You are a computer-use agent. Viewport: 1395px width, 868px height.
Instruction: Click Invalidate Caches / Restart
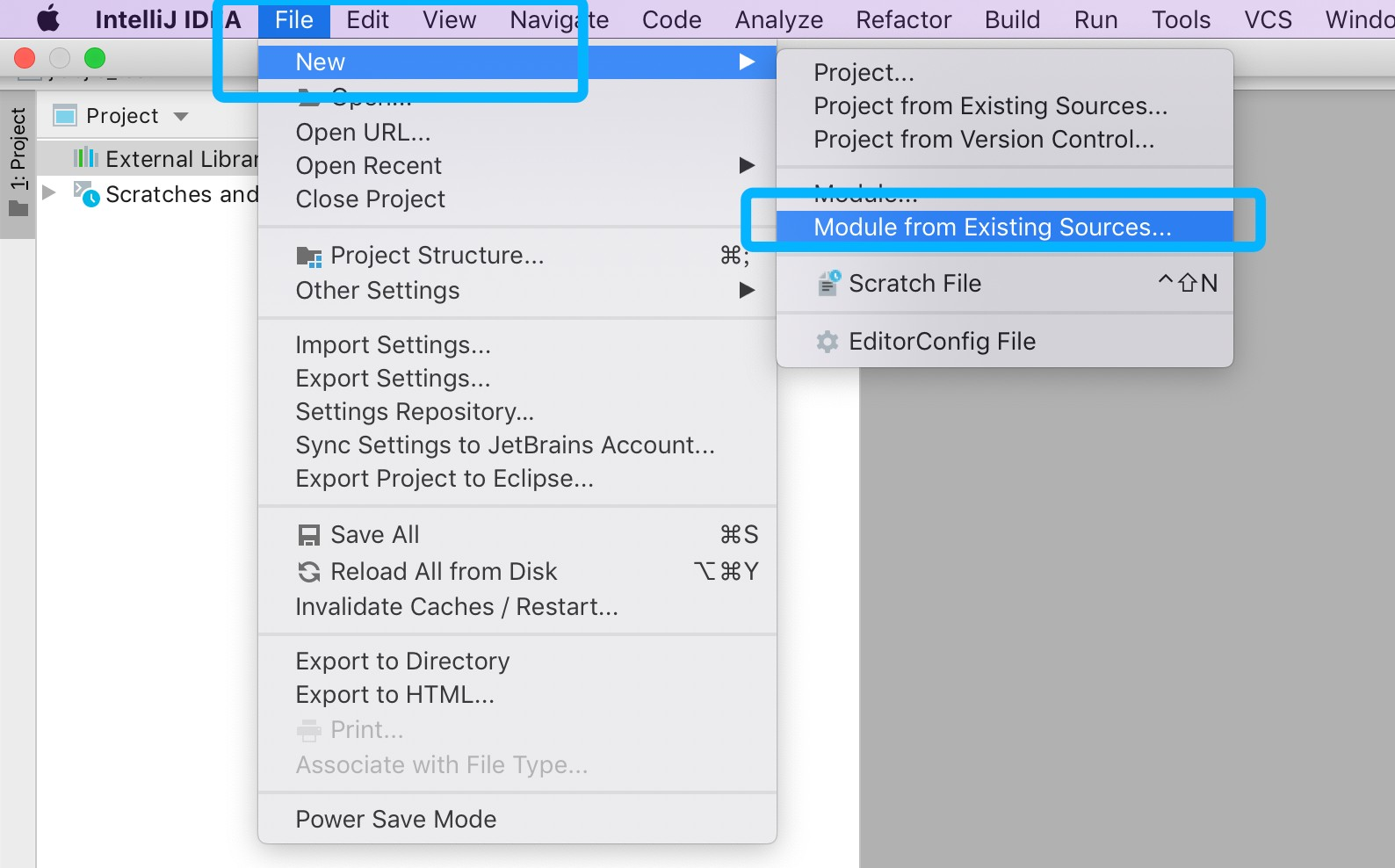[x=456, y=607]
